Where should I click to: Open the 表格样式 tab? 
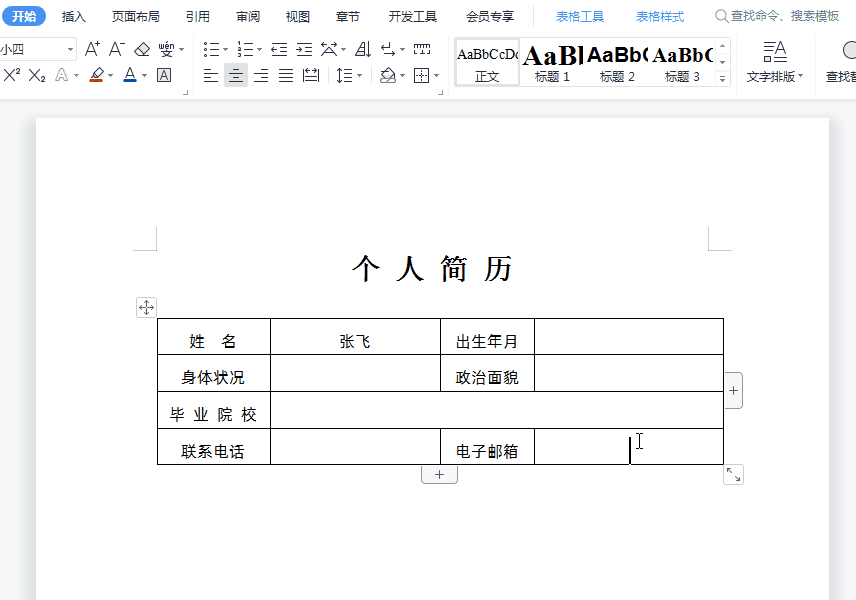click(x=659, y=17)
